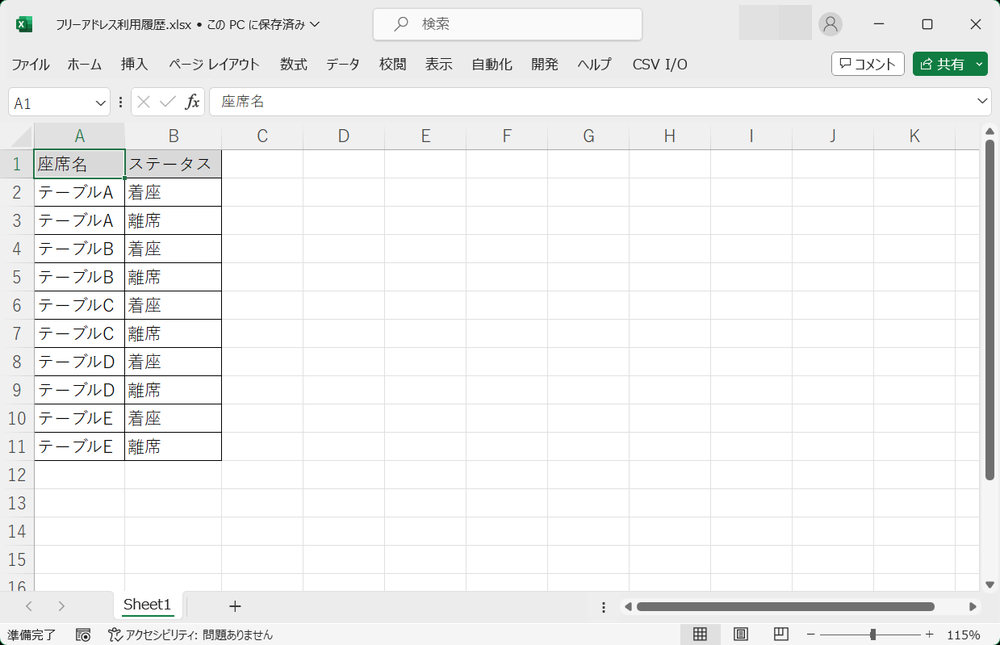1000x645 pixels.
Task: Select cell B7 離席 in テーブルC row
Action: point(173,334)
